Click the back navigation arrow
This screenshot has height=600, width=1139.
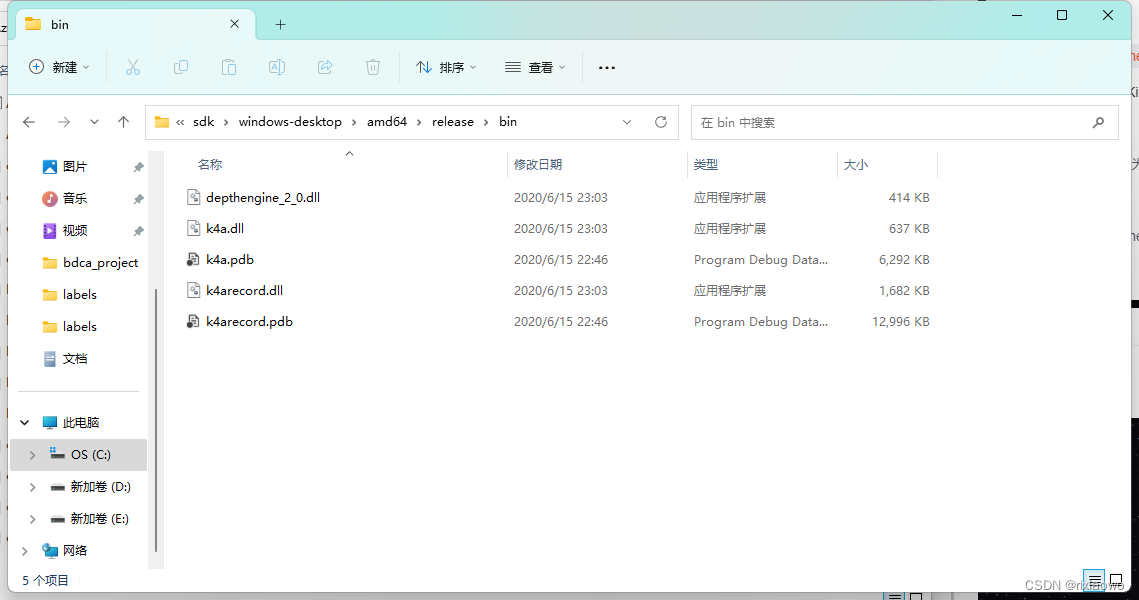click(x=29, y=121)
